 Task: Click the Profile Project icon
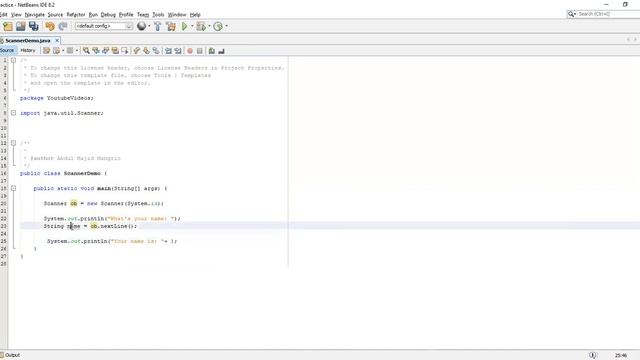218,27
